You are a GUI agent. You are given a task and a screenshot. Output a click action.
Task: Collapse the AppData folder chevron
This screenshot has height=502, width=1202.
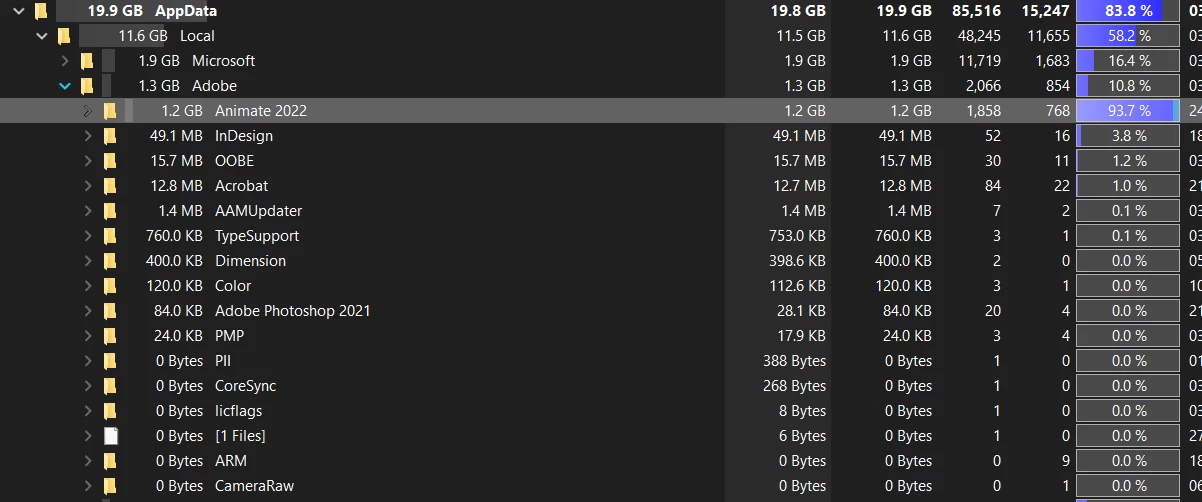19,11
